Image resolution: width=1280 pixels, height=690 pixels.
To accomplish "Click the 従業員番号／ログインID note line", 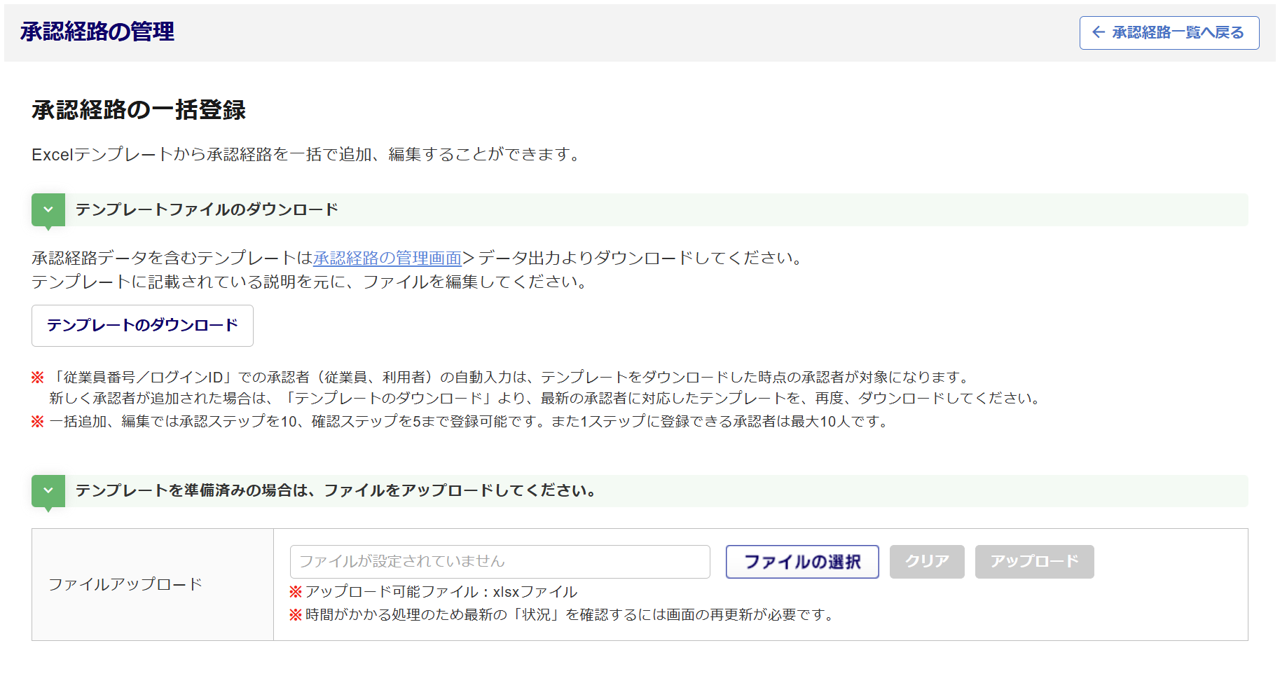I will 501,378.
